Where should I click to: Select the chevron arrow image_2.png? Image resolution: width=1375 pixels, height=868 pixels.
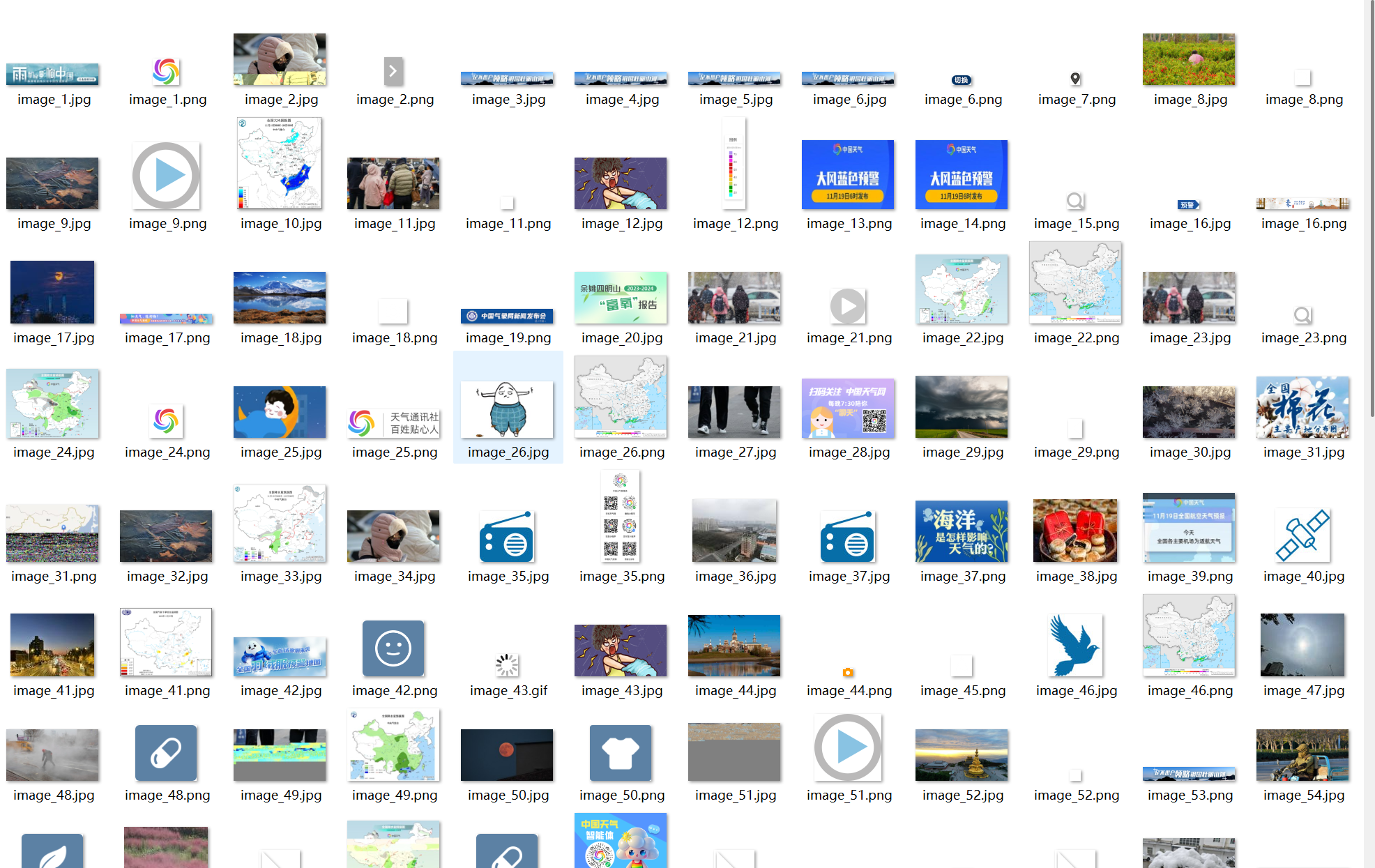pyautogui.click(x=393, y=71)
